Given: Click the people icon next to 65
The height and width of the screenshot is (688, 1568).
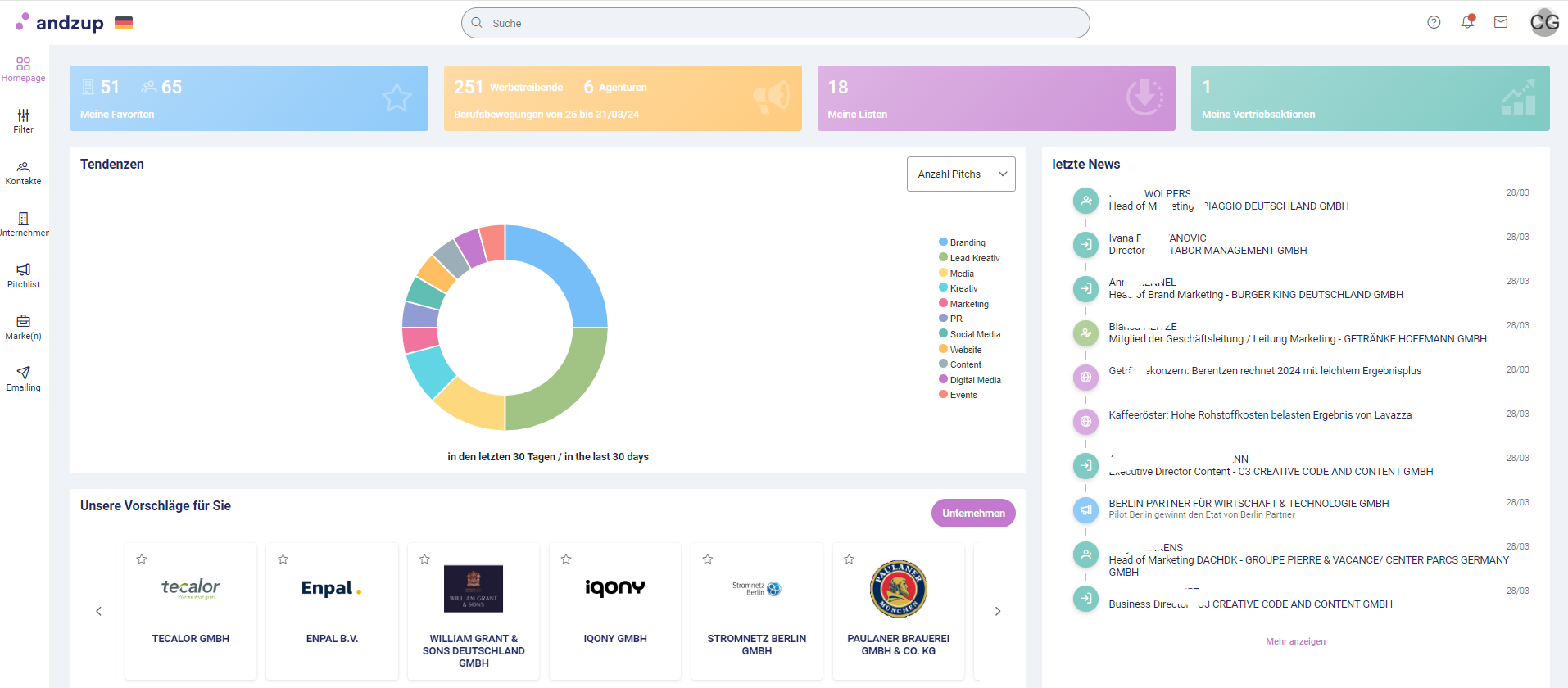Looking at the screenshot, I should click(x=148, y=87).
